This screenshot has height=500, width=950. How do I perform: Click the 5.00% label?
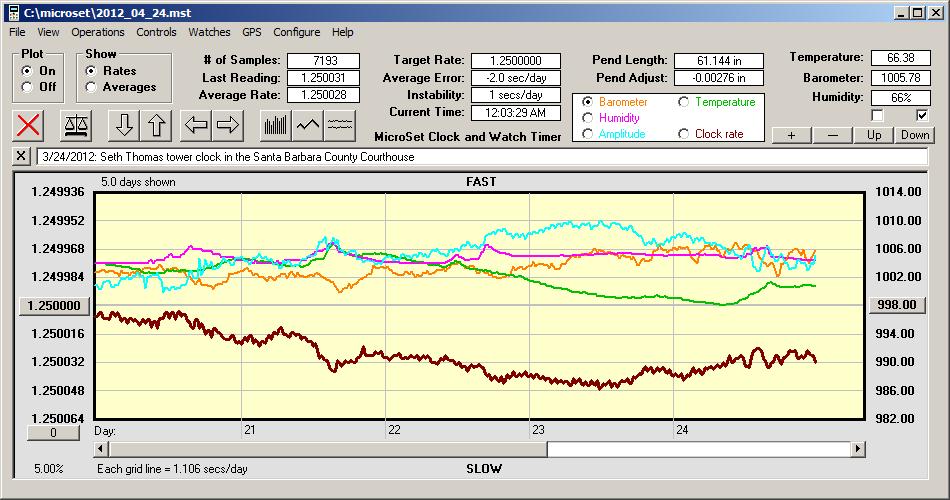point(48,468)
